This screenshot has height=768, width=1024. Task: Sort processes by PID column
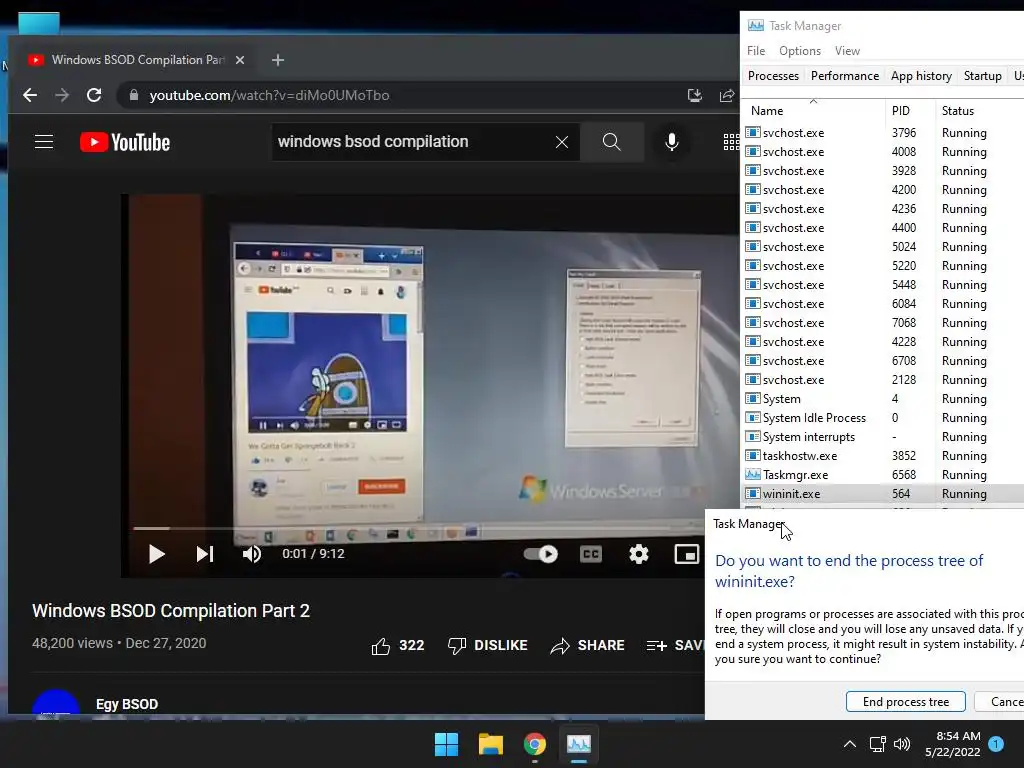coord(910,110)
